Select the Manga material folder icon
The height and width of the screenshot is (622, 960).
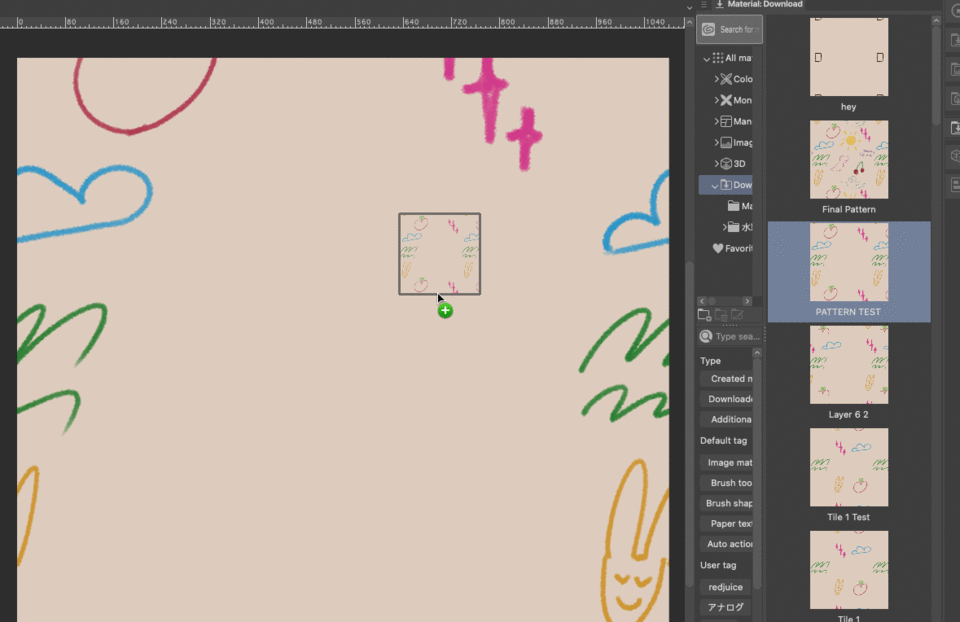tap(726, 121)
